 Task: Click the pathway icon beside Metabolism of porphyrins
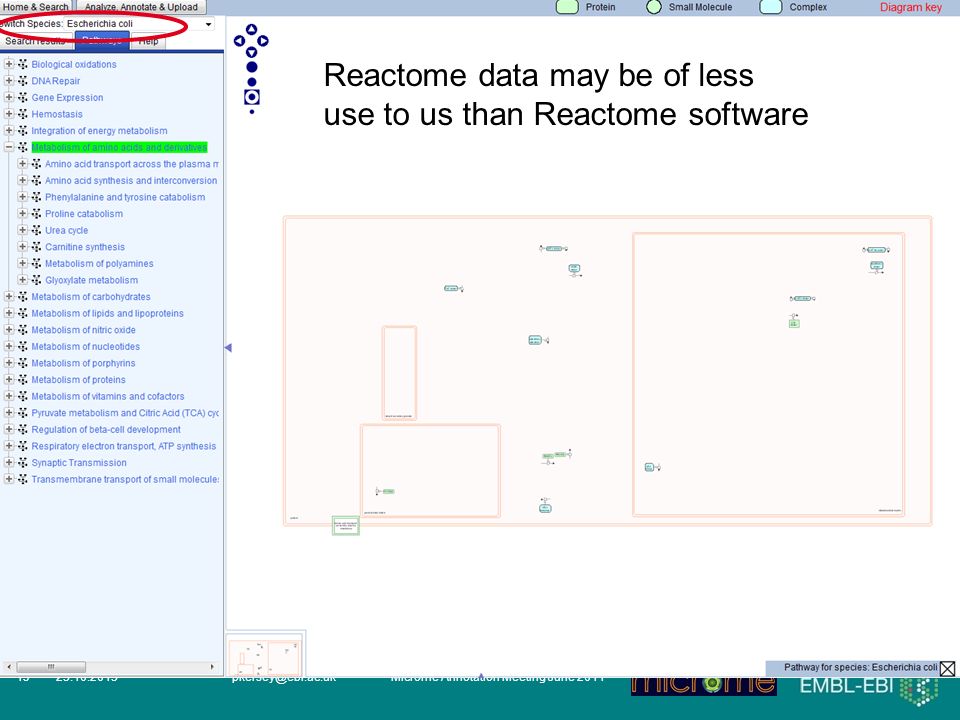coord(23,363)
